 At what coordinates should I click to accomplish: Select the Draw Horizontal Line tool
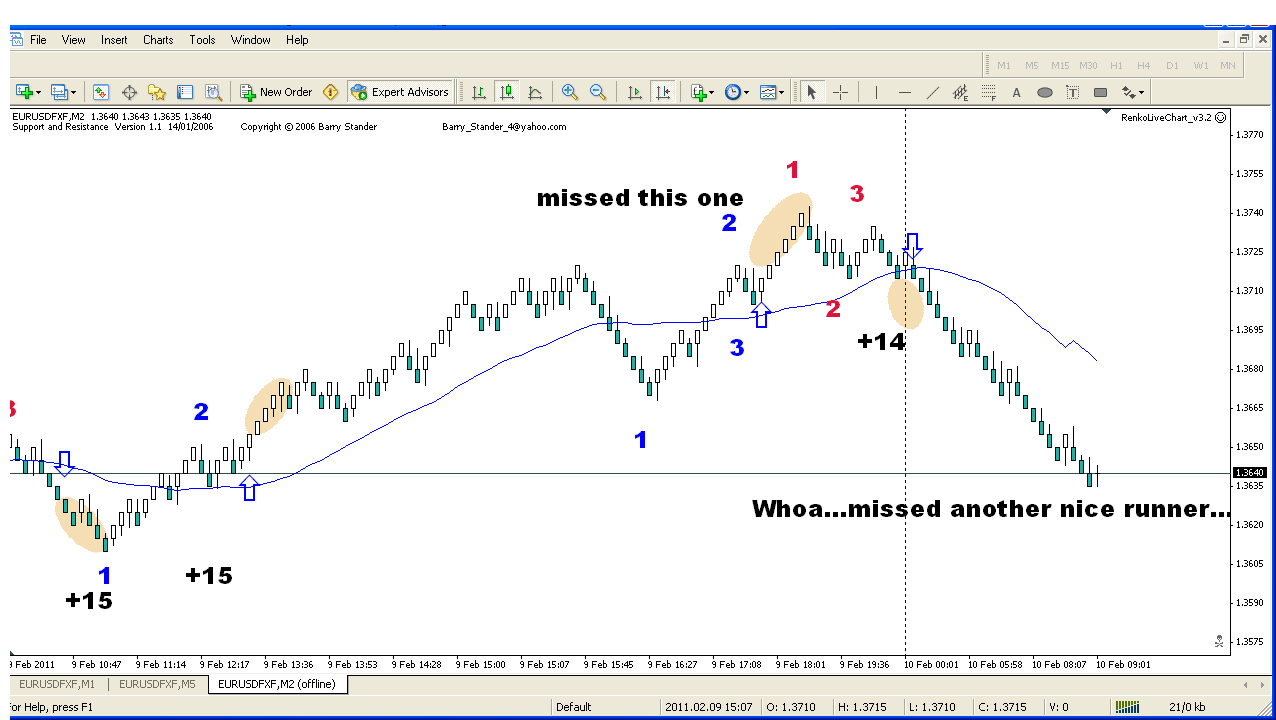904,92
